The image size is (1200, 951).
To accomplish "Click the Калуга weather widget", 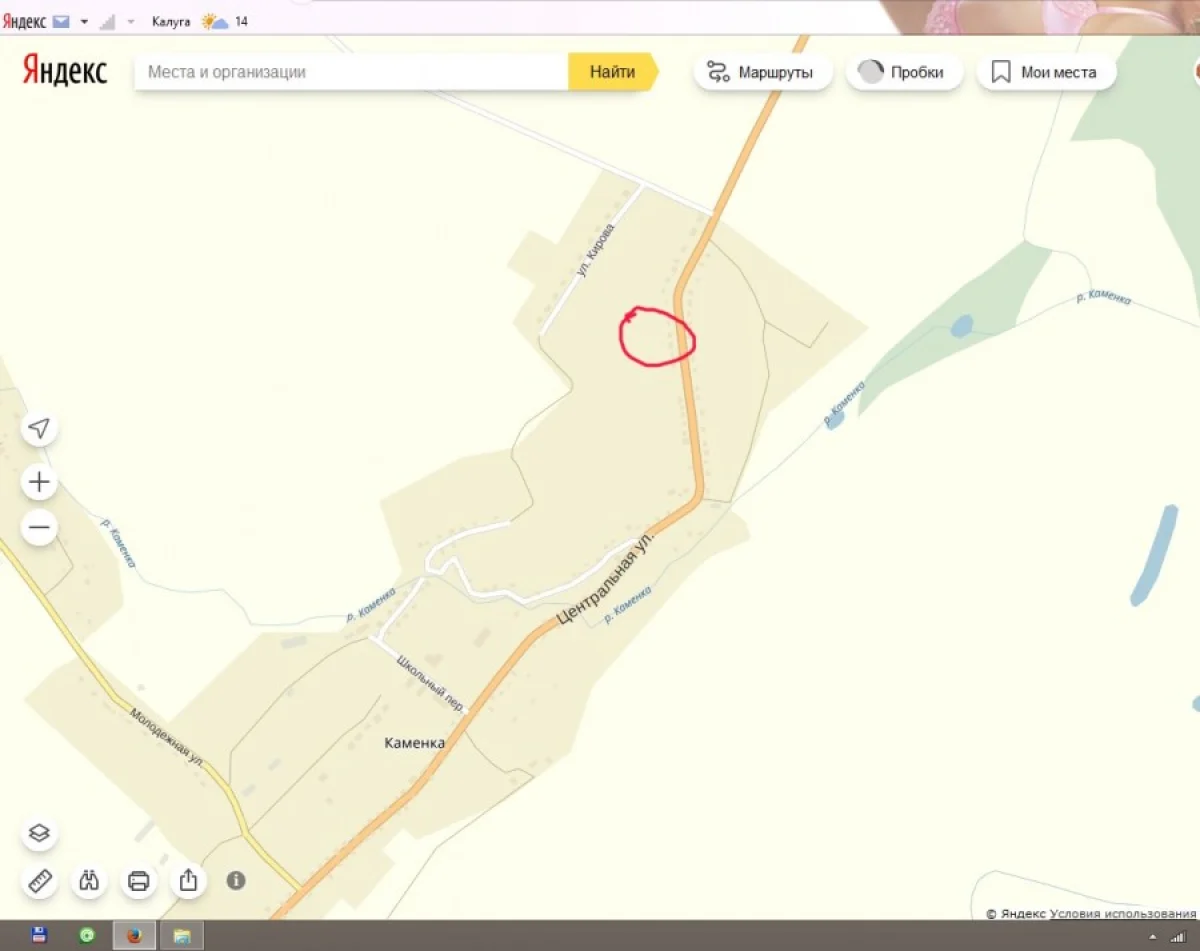I will [200, 21].
